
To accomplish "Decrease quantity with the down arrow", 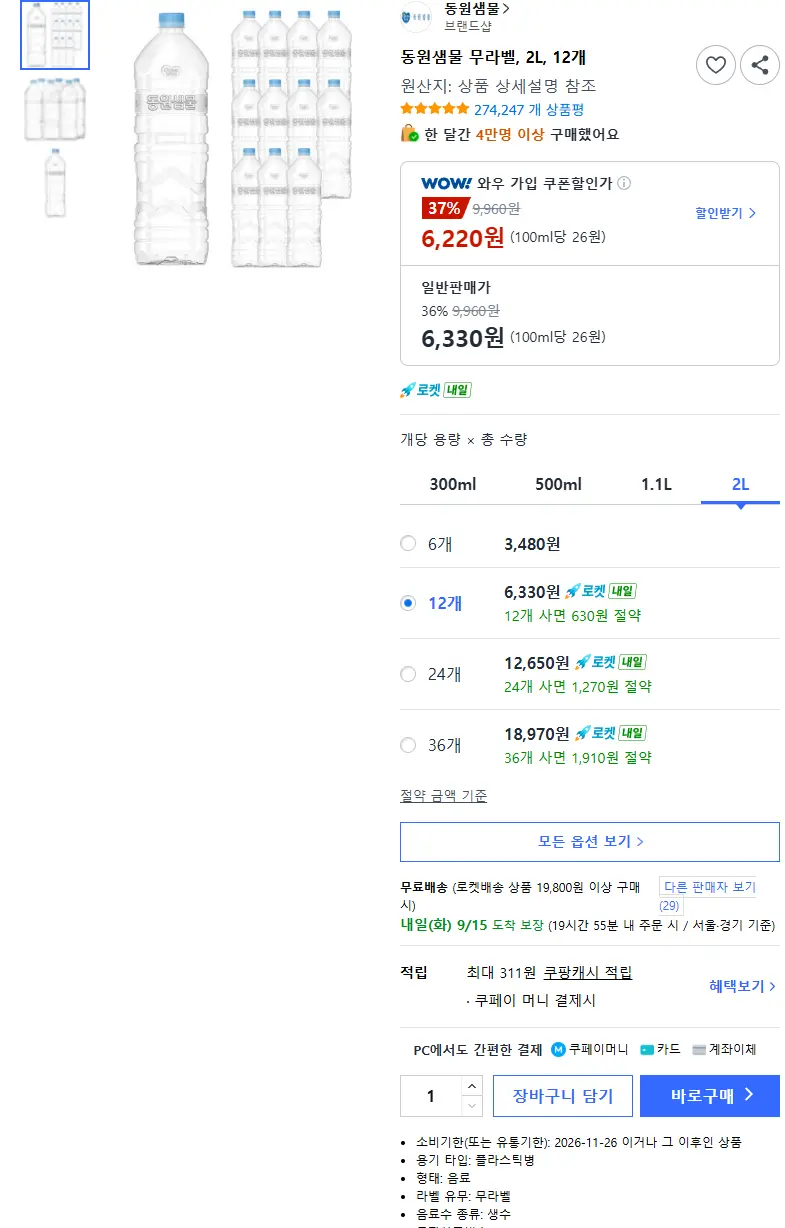I will point(472,1106).
